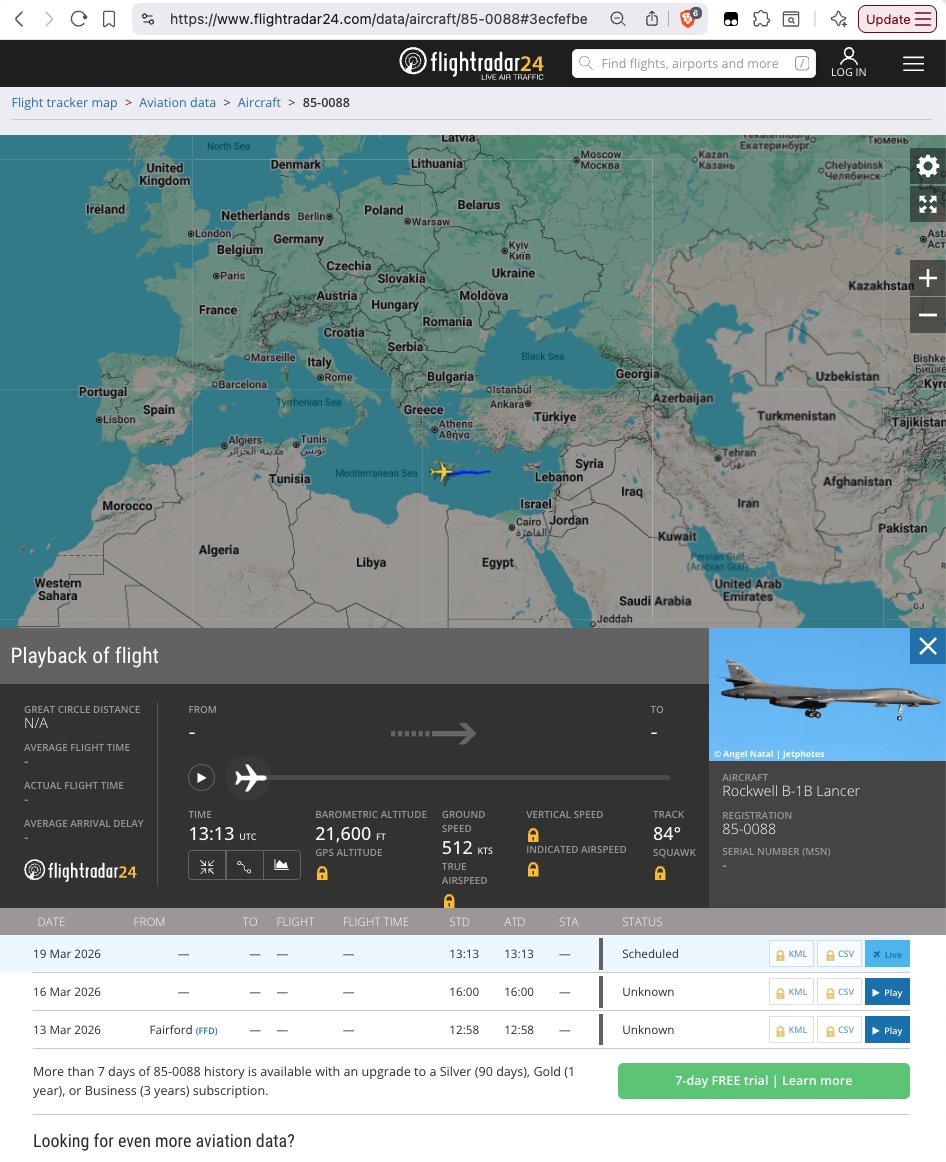Screen dimensions: 946x1162
Task: Focus the Find flights search field
Action: coord(693,64)
